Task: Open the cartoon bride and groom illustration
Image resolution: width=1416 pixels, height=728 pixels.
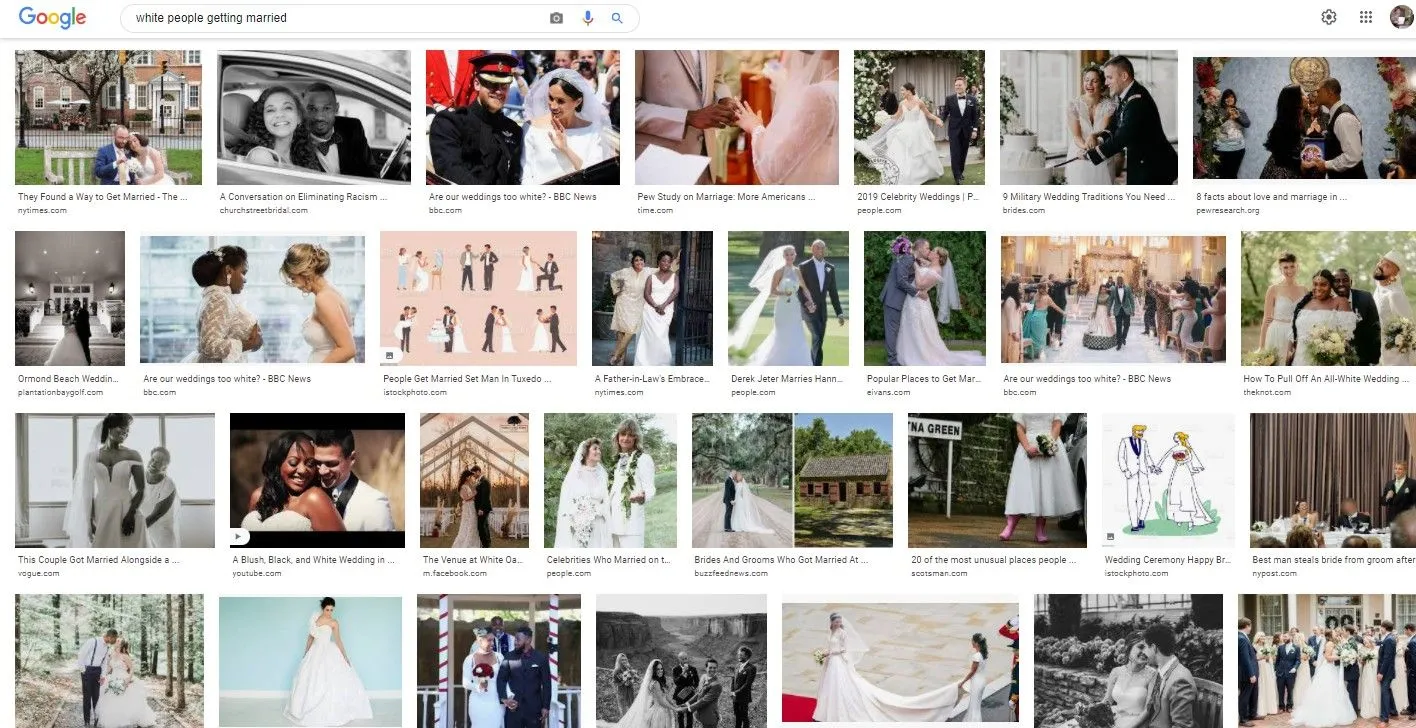Action: 1168,481
